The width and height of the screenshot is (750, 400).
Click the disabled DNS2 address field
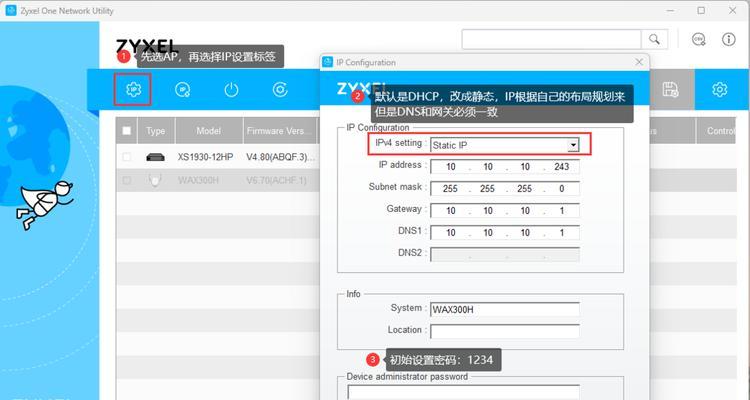pyautogui.click(x=505, y=255)
